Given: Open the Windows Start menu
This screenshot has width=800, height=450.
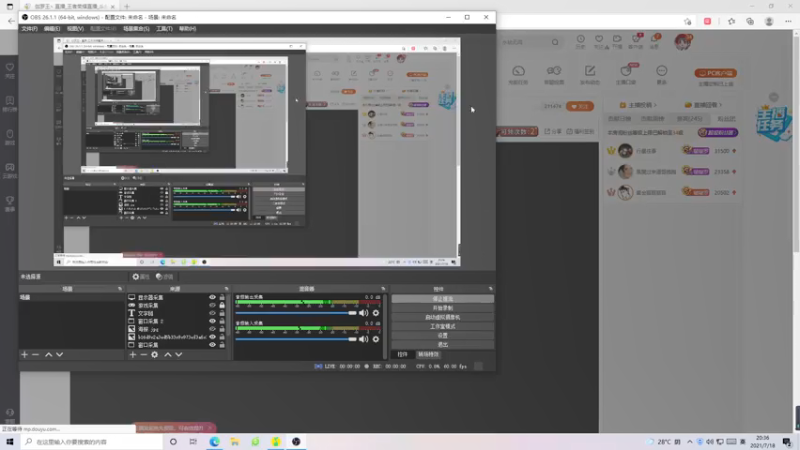Looking at the screenshot, I should pos(10,442).
